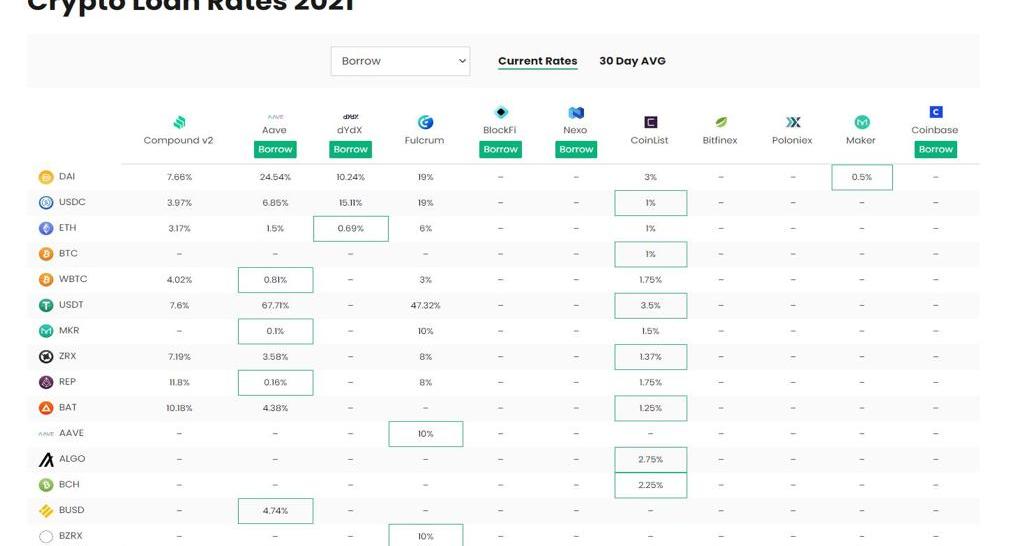The image size is (1025, 546).
Task: Click the BUSD coin icon
Action: tap(46, 511)
